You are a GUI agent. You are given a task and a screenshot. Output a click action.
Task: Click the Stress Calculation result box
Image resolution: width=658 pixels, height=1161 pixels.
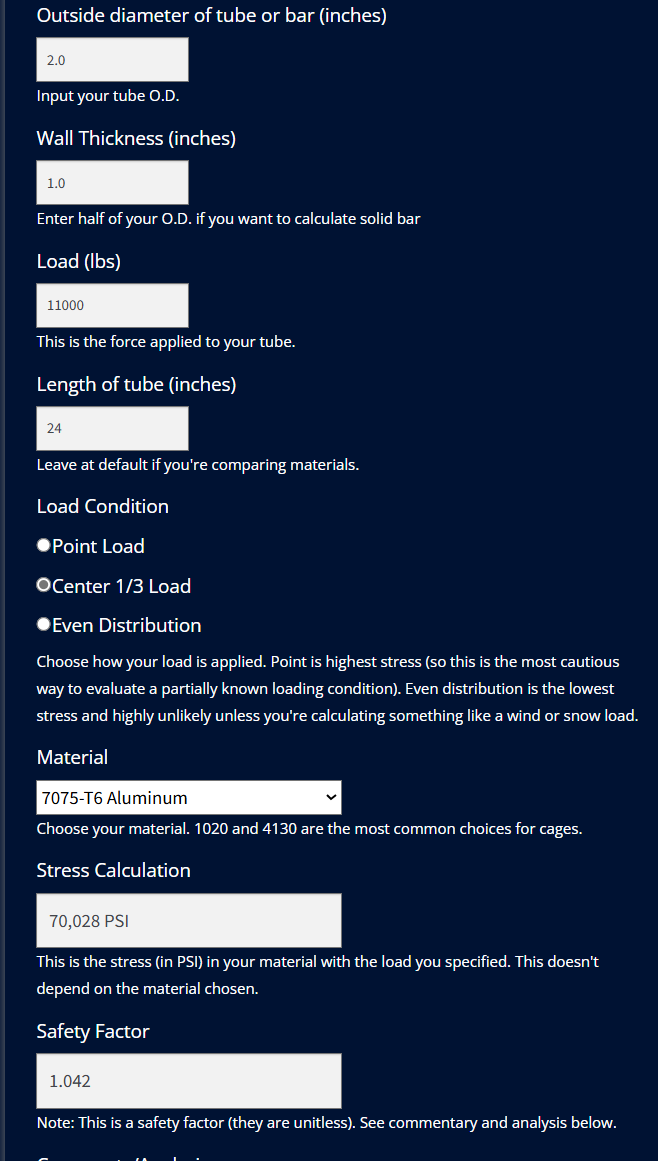[189, 921]
